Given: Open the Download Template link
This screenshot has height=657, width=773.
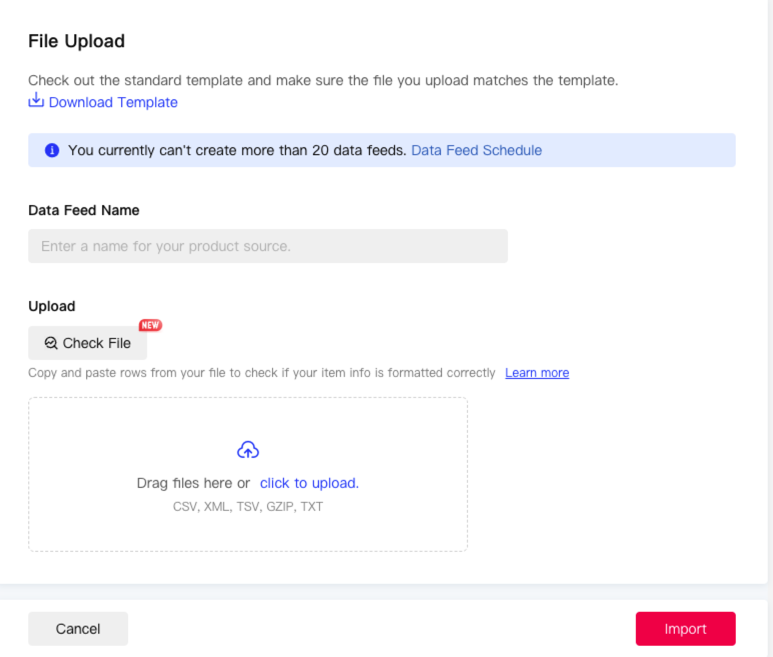Looking at the screenshot, I should tap(113, 102).
